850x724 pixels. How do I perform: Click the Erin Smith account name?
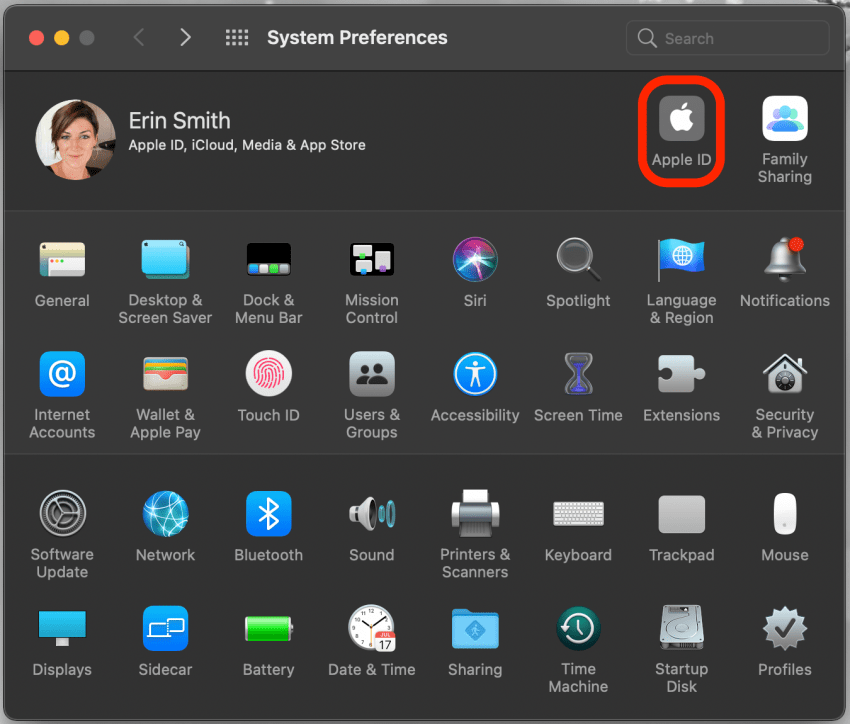click(180, 121)
